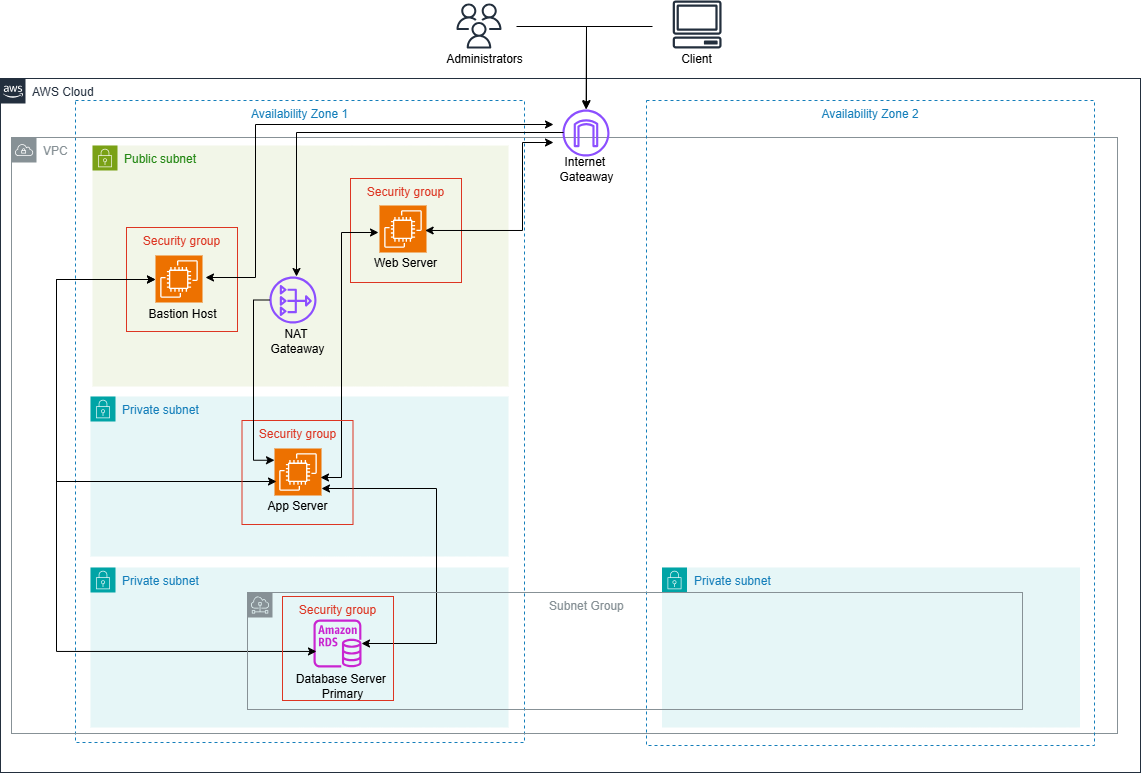Select the Web Server EC2 icon
The image size is (1141, 773).
[403, 229]
